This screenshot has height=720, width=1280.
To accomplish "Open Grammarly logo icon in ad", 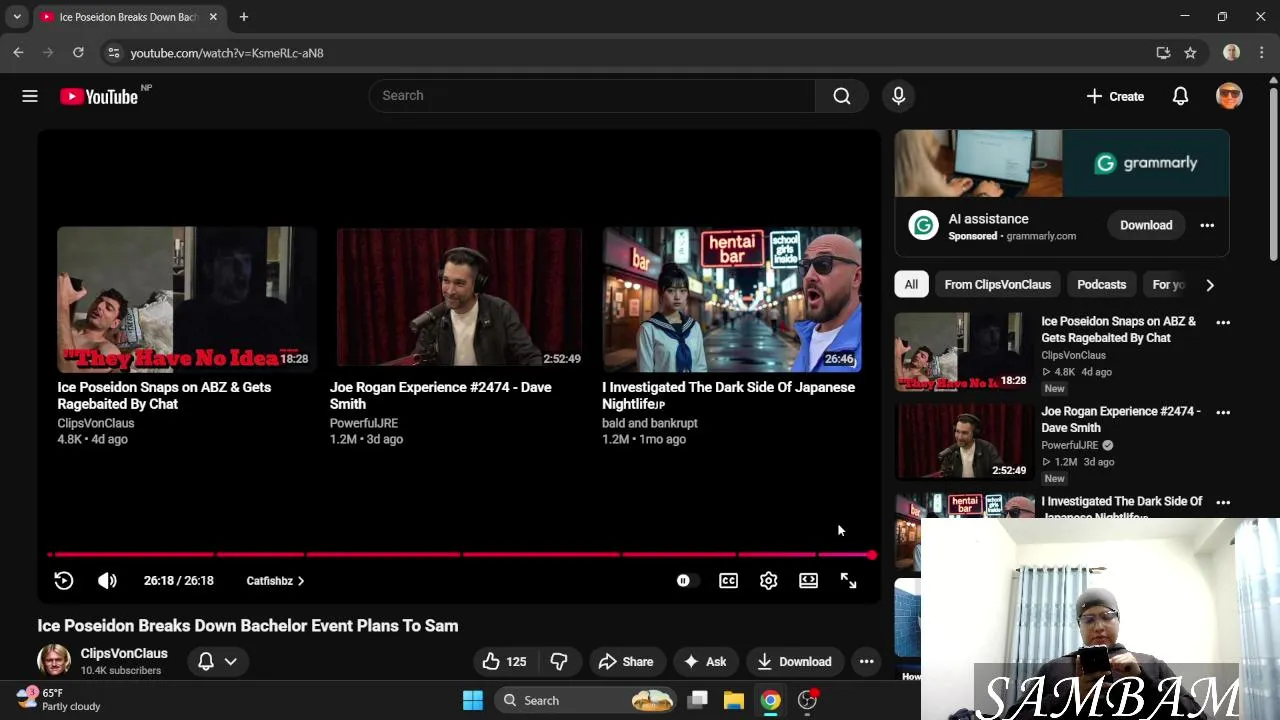I will click(x=923, y=225).
